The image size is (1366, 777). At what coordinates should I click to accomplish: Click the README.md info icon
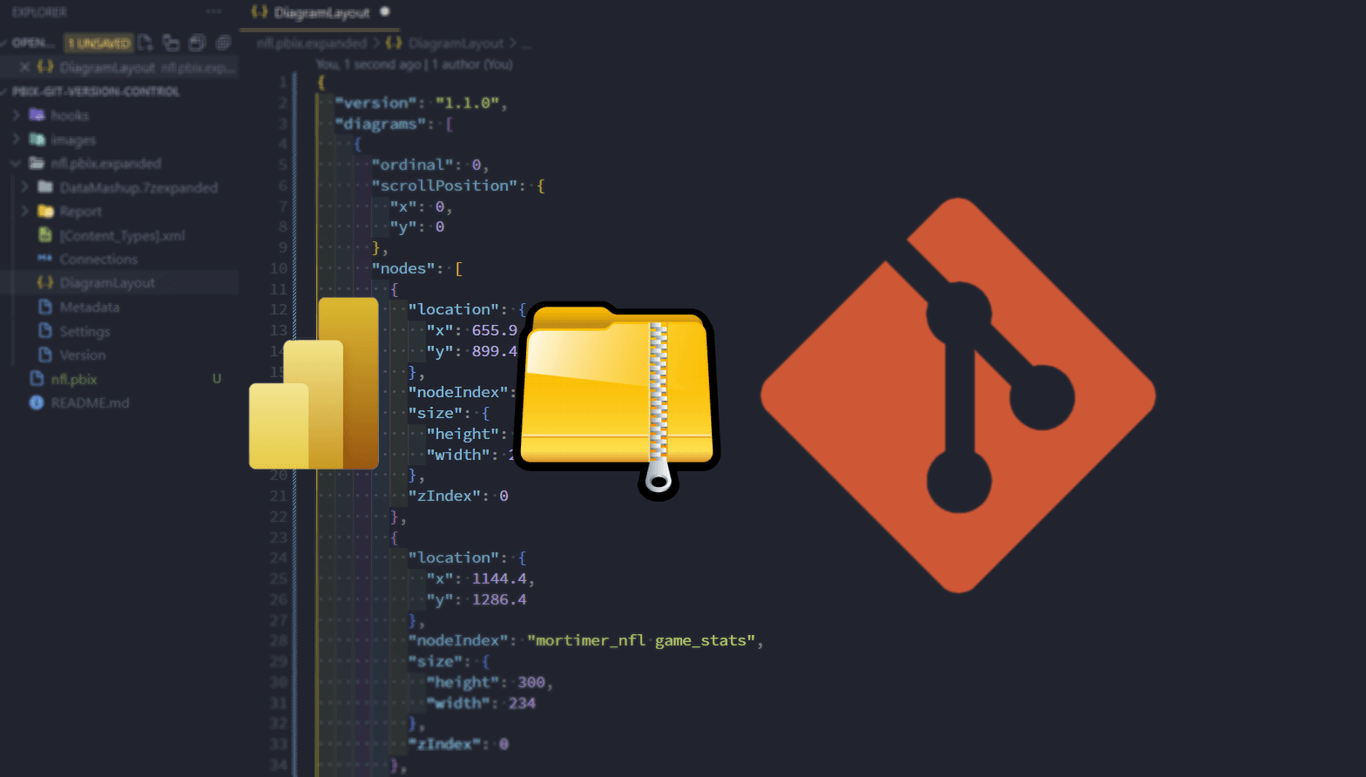[x=37, y=403]
